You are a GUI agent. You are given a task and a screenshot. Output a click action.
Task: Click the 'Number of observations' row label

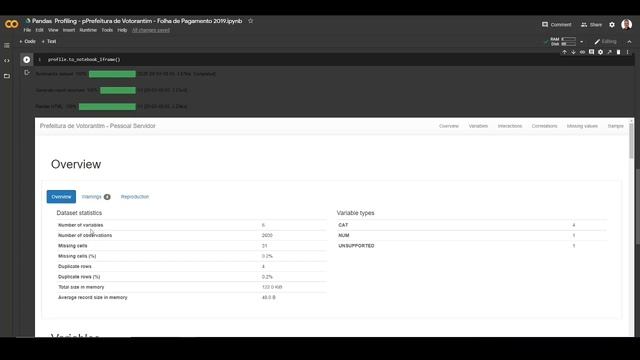point(85,236)
